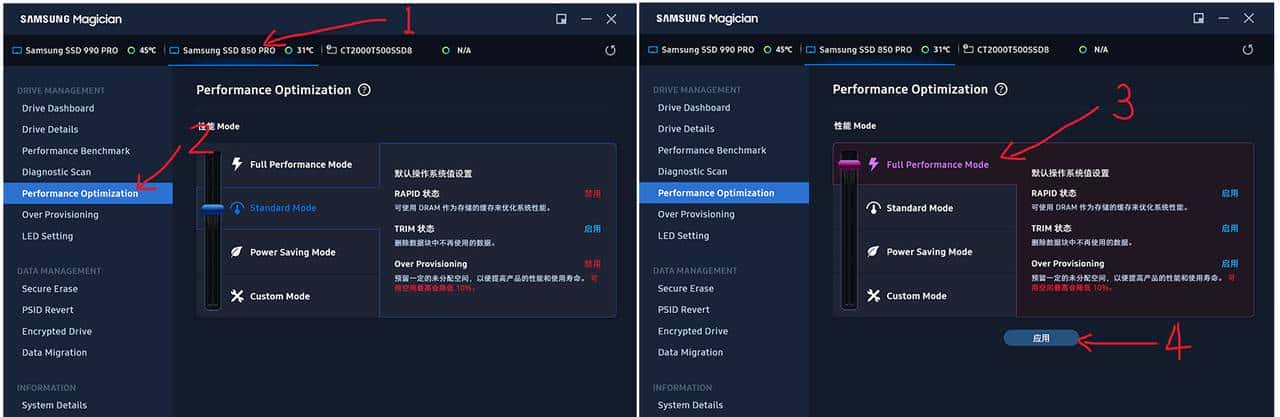Click the purple lightning bolt icon in right window
1280x417 pixels.
pos(873,164)
